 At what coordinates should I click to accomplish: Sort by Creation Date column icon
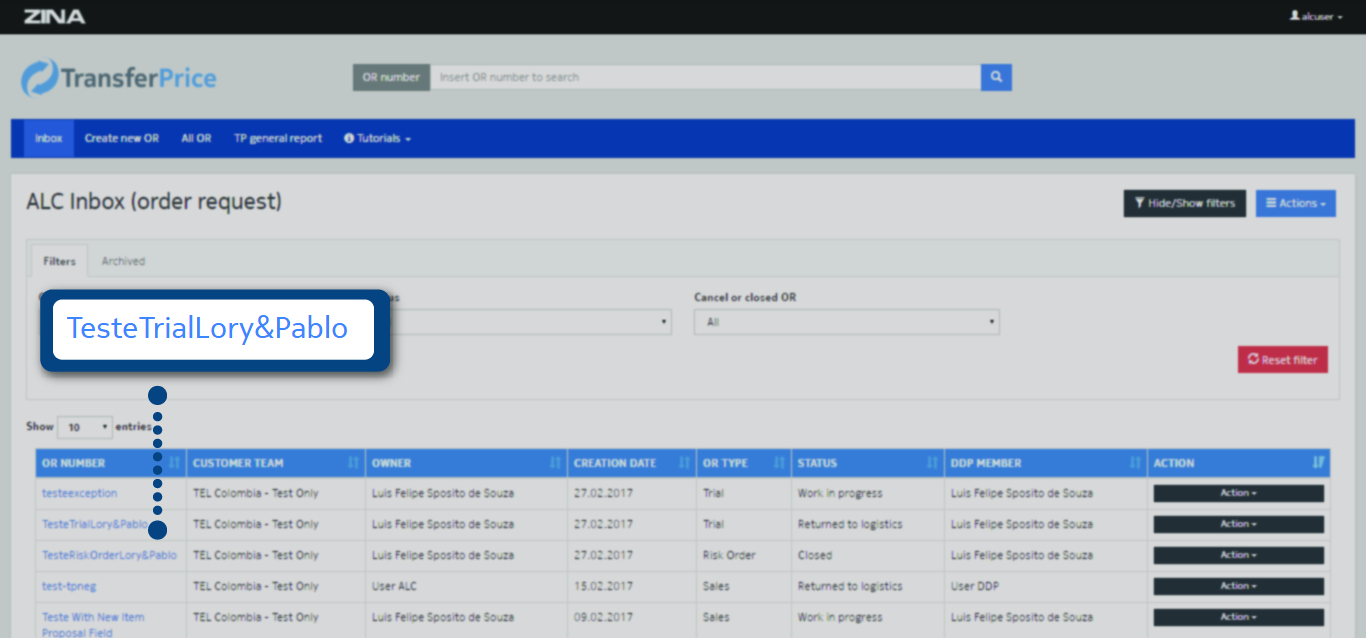(684, 463)
